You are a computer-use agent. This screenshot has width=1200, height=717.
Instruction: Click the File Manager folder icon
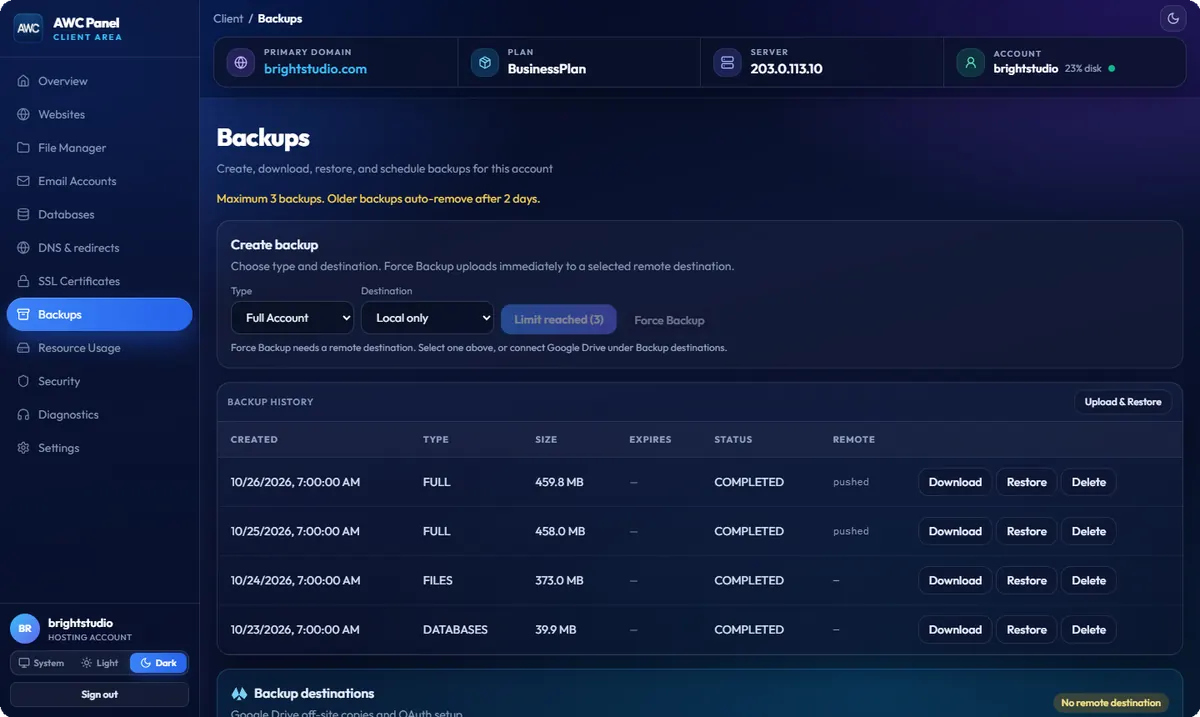tap(24, 148)
